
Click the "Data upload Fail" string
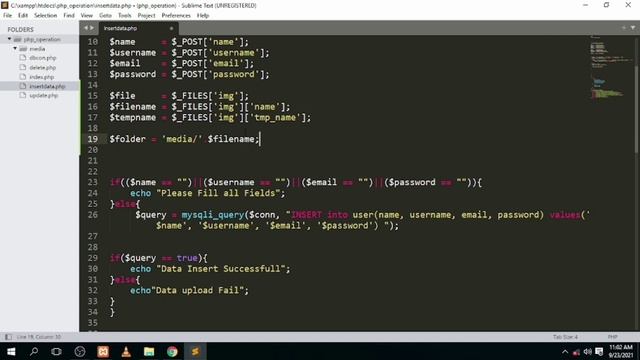pos(198,290)
